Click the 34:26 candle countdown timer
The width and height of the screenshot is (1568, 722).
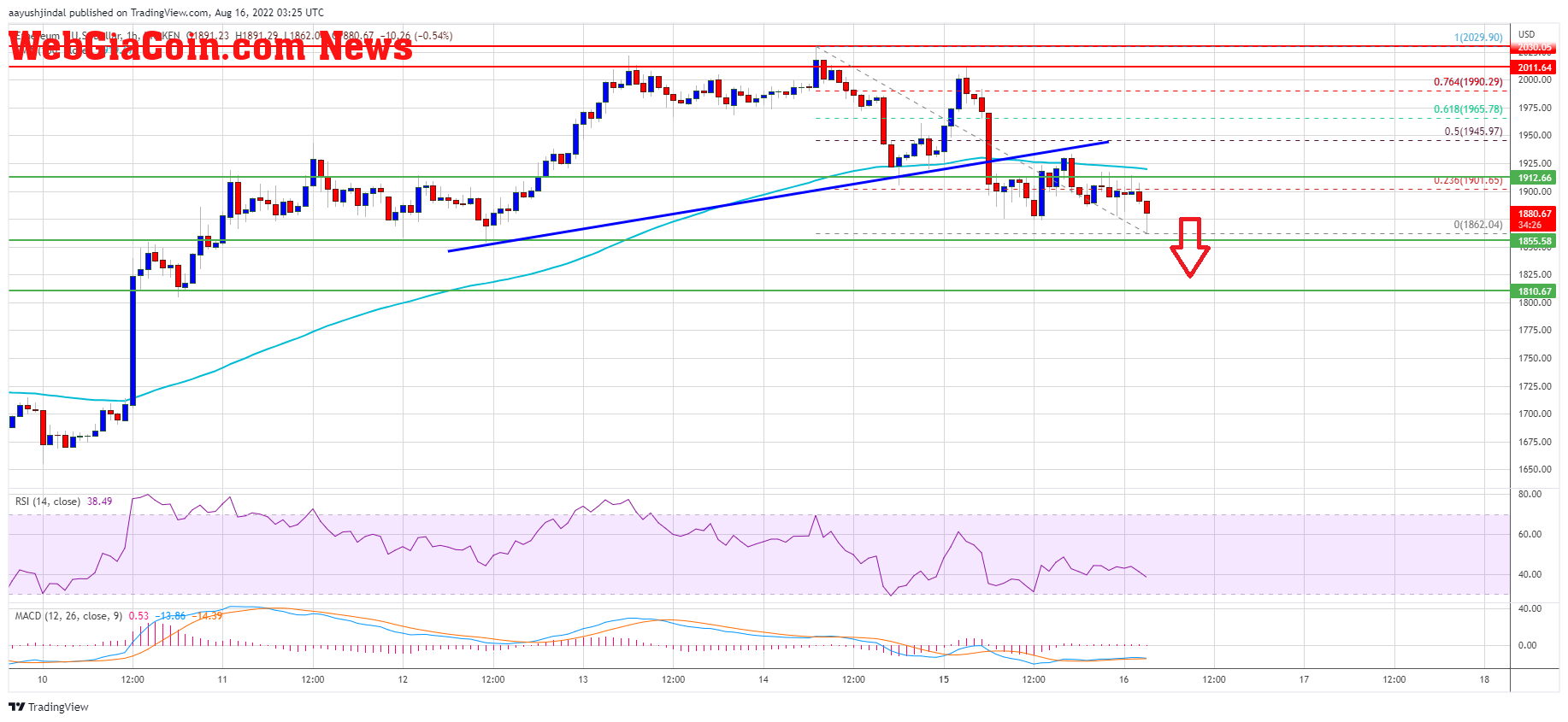point(1530,225)
